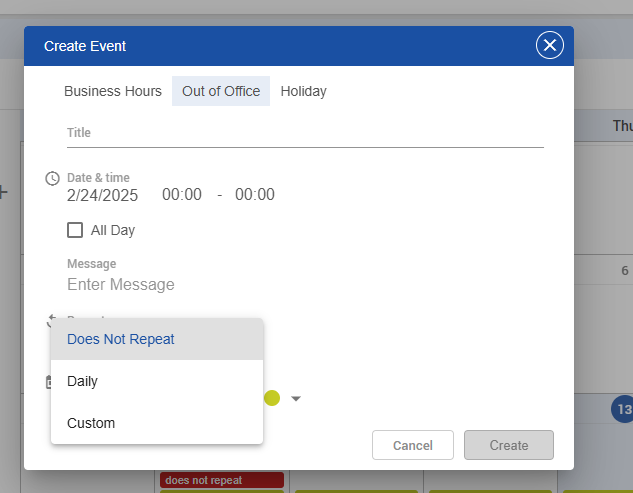Focus the Title input field
633x493 pixels.
(305, 133)
